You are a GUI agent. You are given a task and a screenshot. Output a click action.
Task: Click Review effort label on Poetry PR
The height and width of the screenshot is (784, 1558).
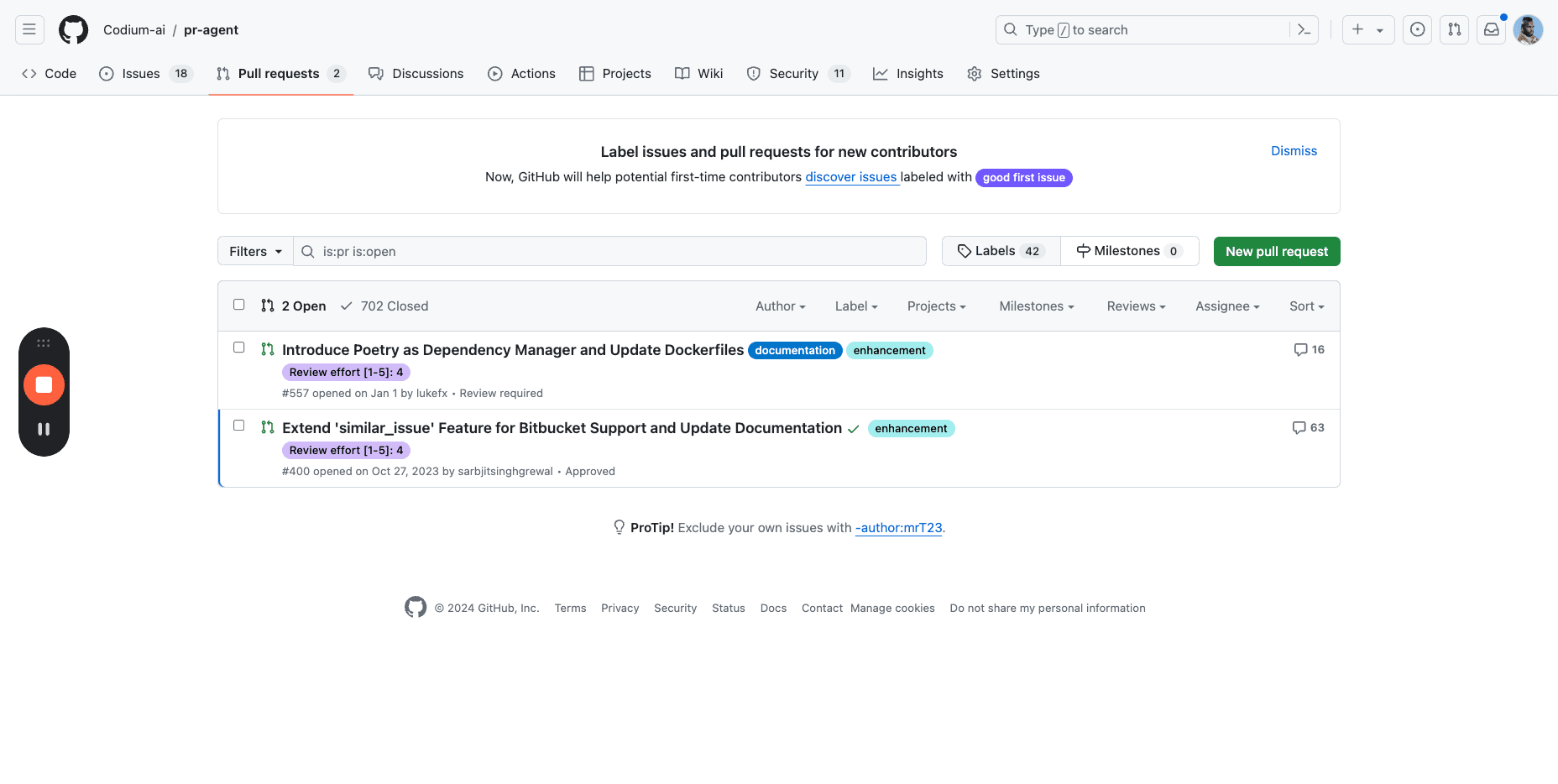[346, 373]
